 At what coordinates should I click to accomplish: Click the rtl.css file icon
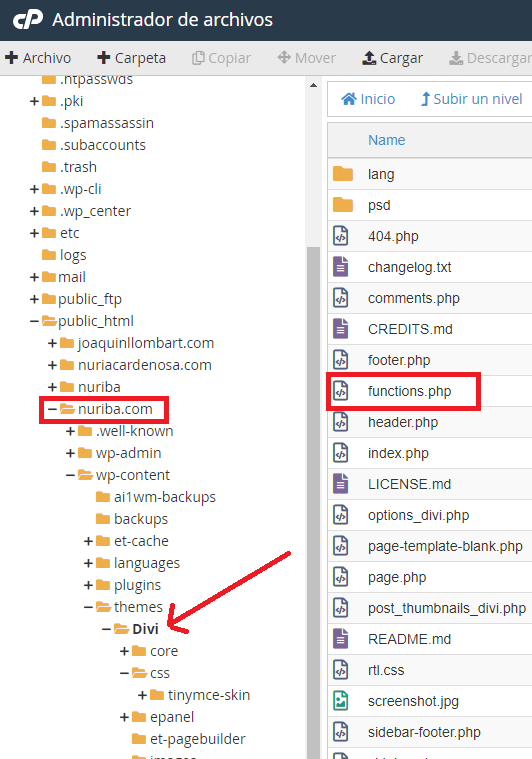(341, 669)
